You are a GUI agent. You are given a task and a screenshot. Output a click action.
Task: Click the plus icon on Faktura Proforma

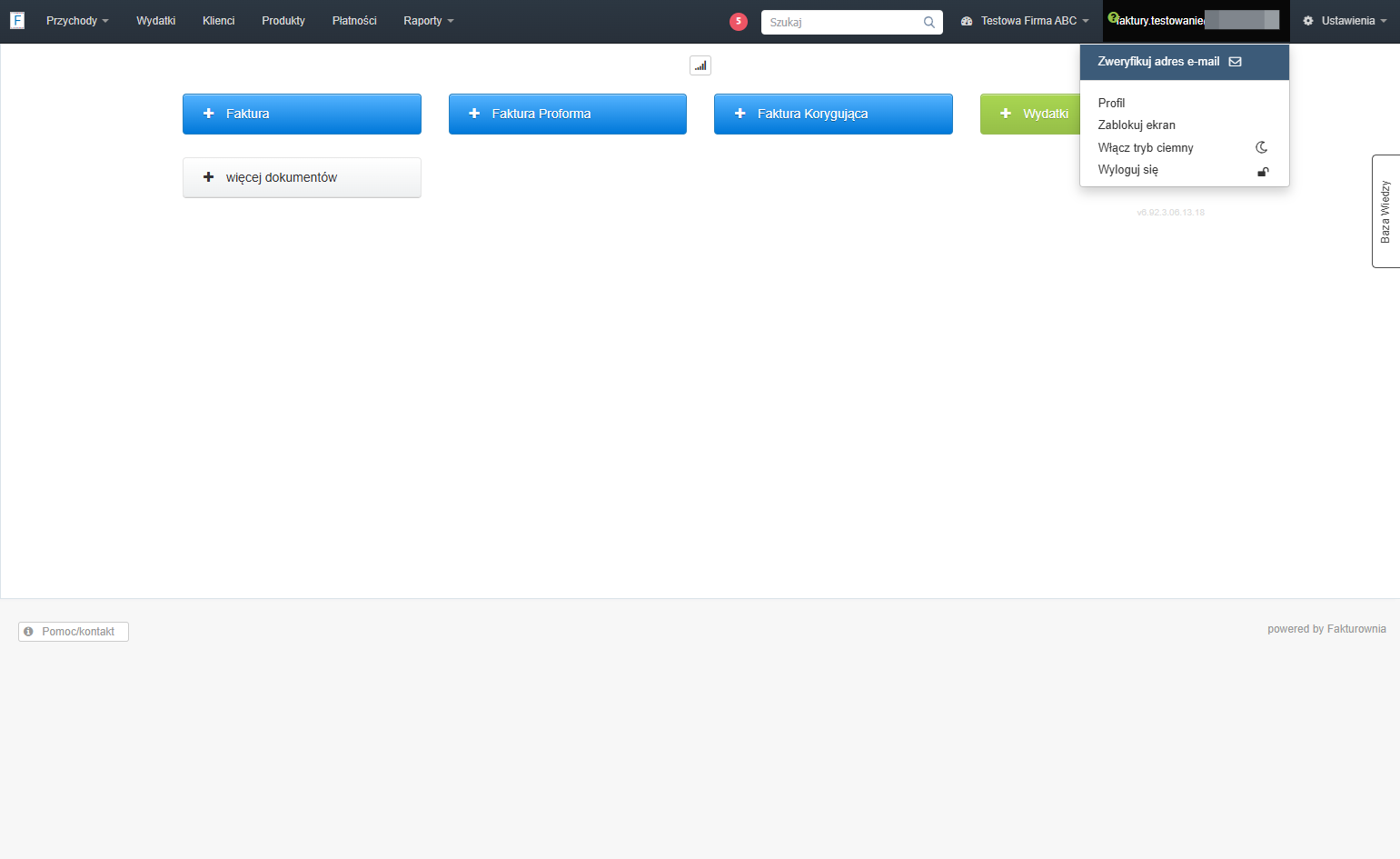474,114
